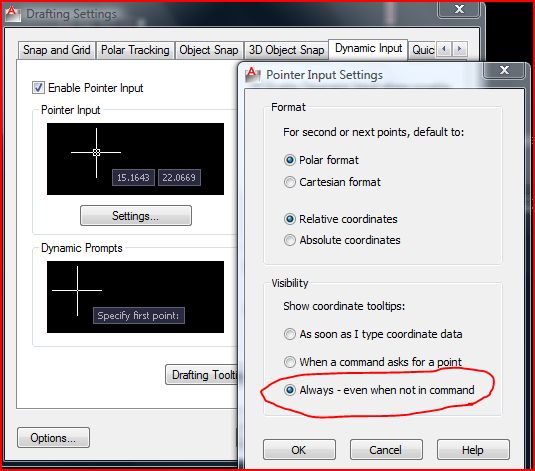Select Always - even when not in command
535x471 pixels.
[x=290, y=390]
